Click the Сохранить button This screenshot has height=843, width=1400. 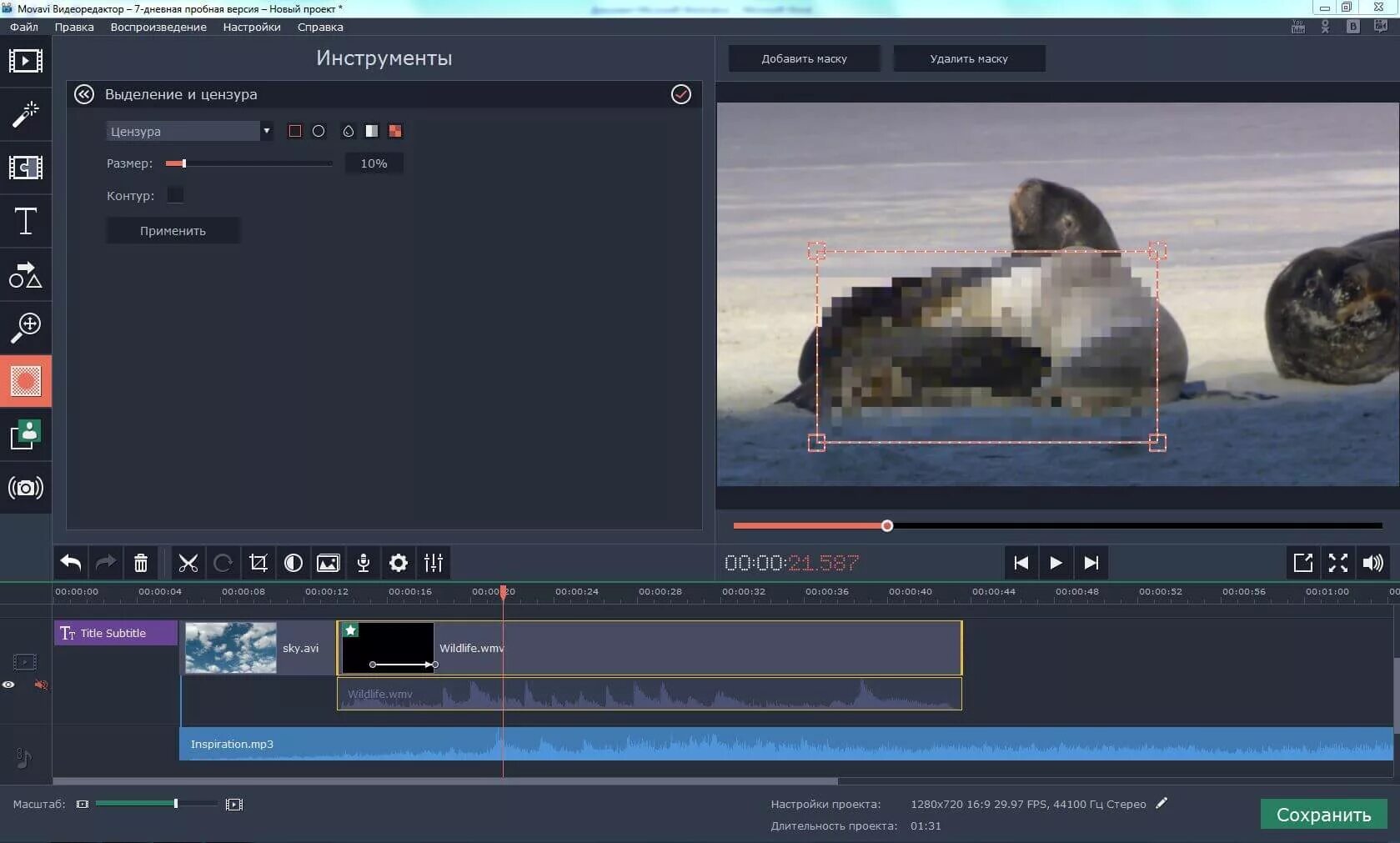coord(1323,815)
